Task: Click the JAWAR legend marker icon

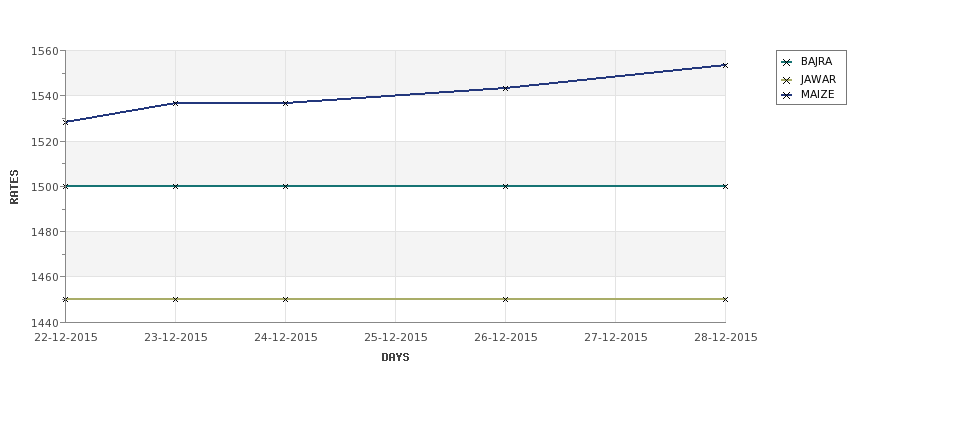Action: point(787,80)
